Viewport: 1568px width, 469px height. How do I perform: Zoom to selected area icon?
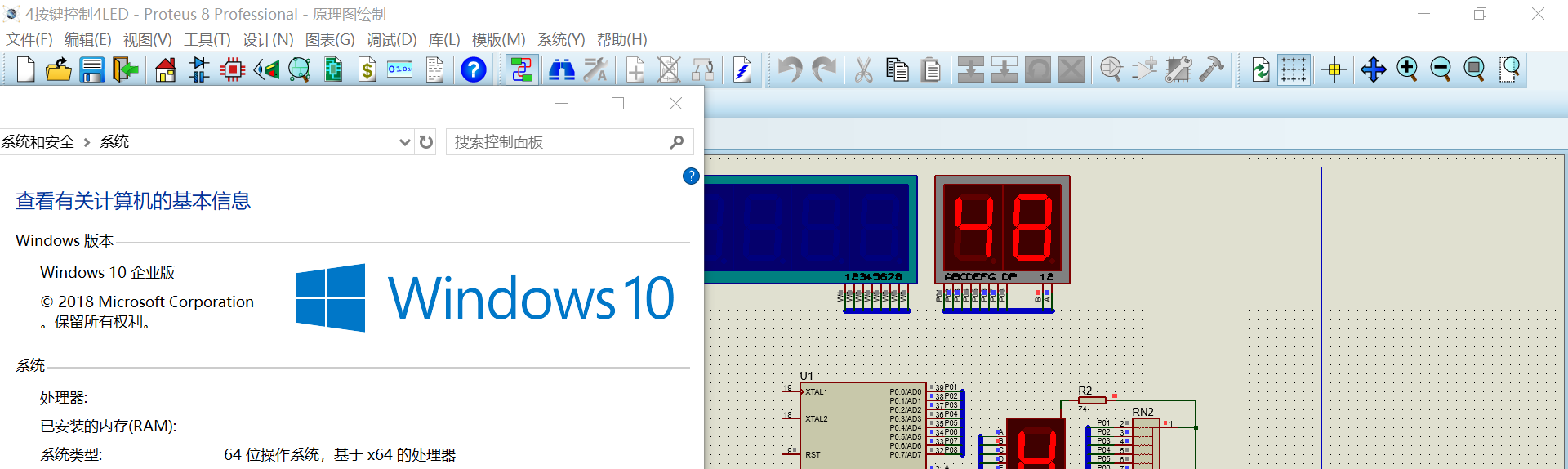[x=1510, y=70]
